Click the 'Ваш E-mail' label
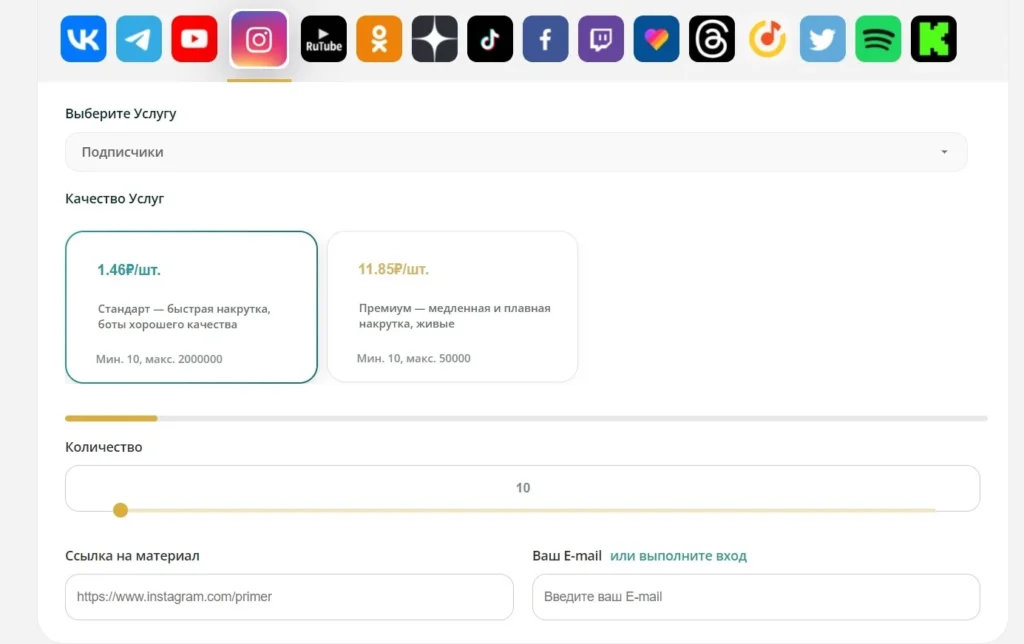The image size is (1024, 644). 567,556
